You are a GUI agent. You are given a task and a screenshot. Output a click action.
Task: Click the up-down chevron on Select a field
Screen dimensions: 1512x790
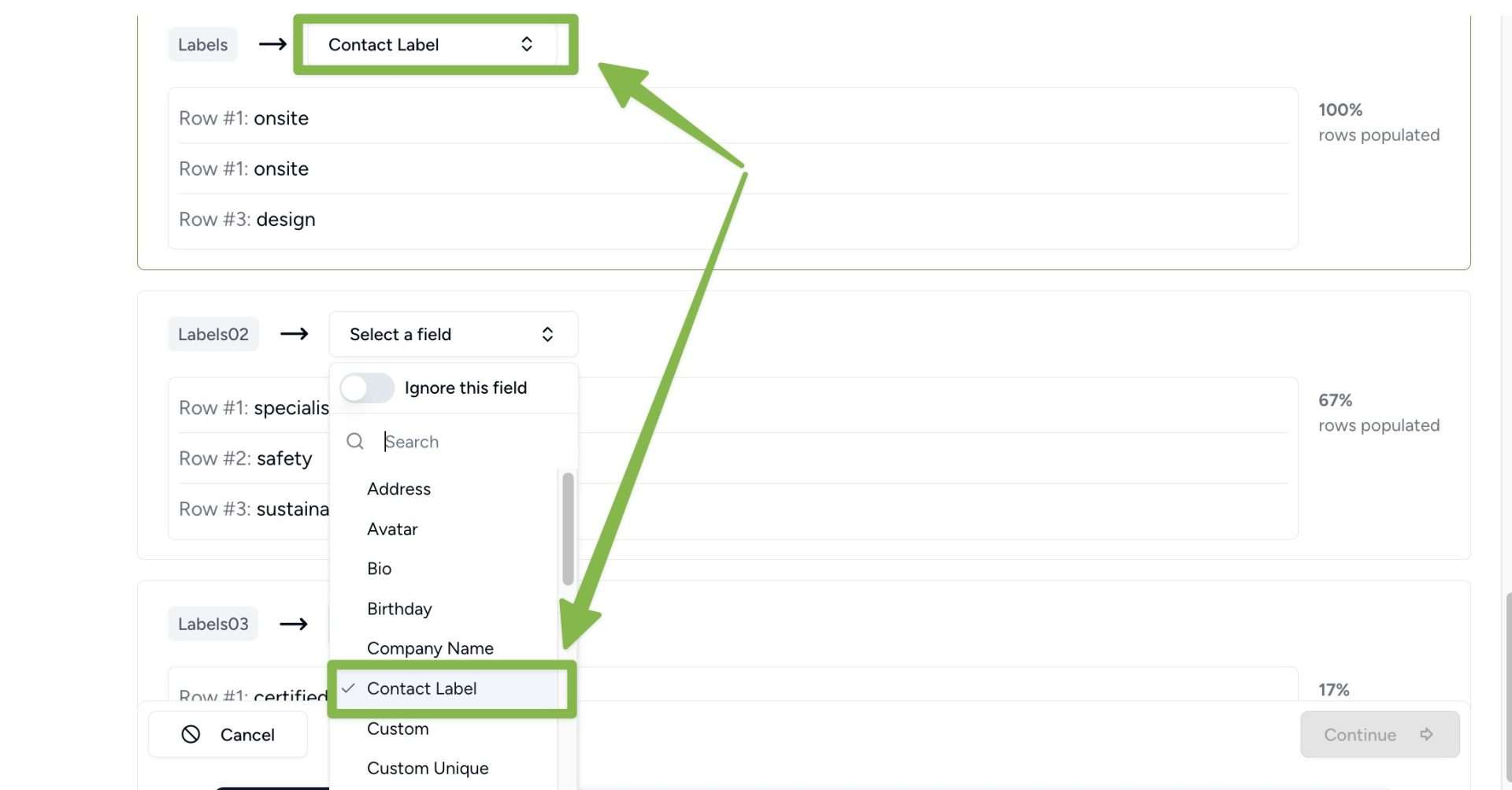(547, 334)
